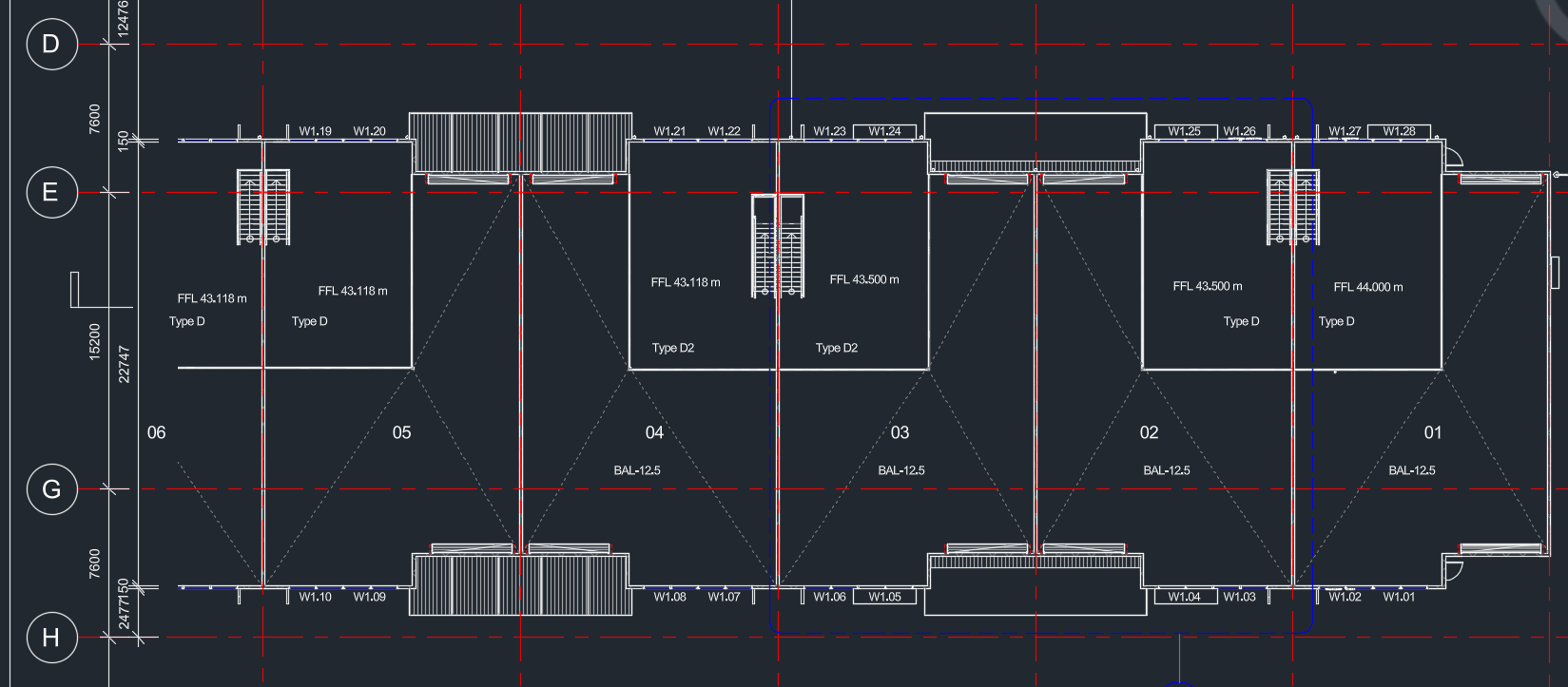Image resolution: width=1568 pixels, height=687 pixels.
Task: Click the 22747 dimension text
Action: point(125,364)
